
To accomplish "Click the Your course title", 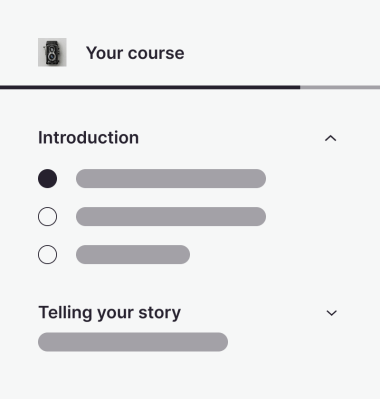I will point(135,53).
